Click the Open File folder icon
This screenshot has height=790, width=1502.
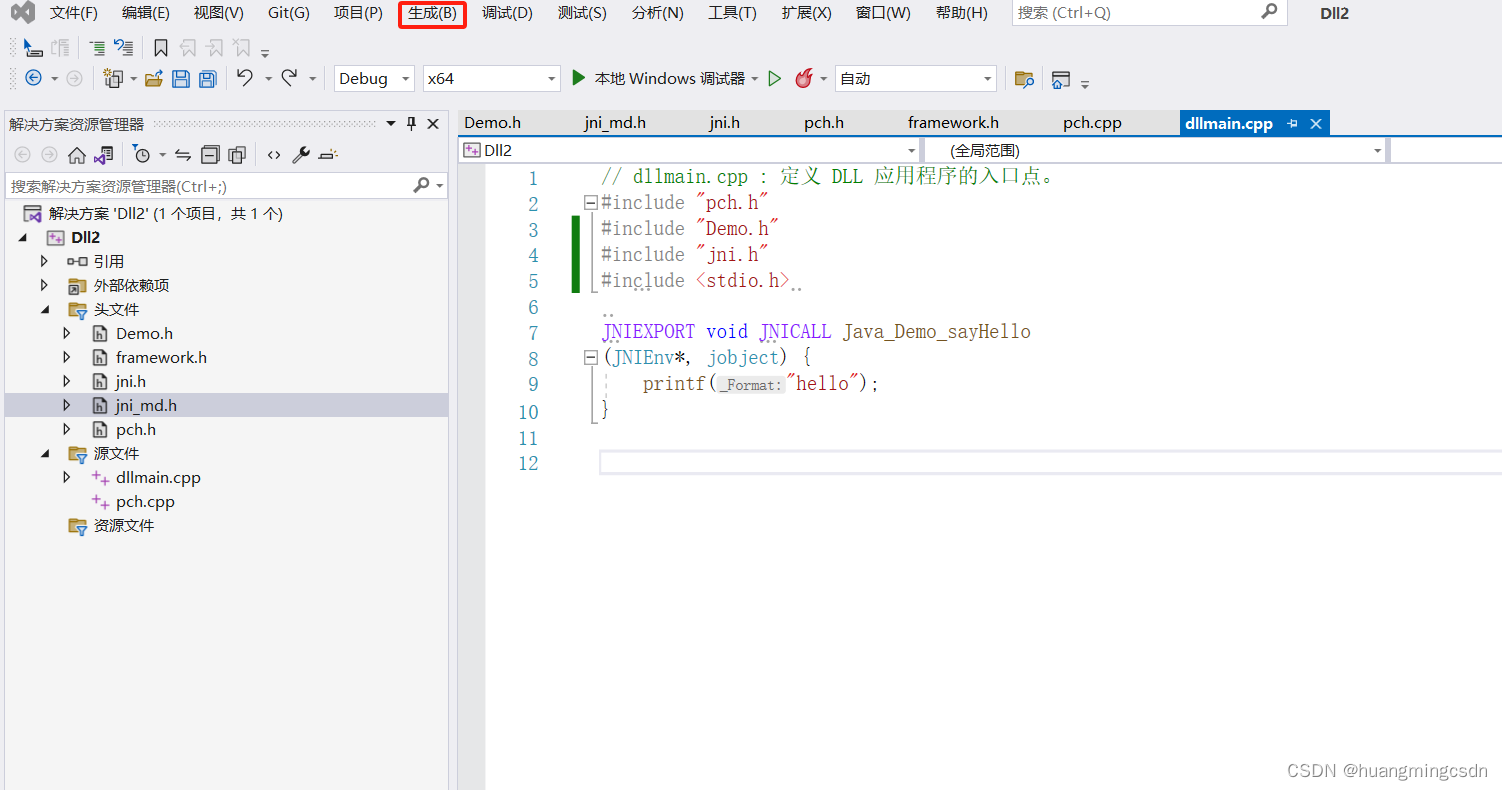click(154, 78)
